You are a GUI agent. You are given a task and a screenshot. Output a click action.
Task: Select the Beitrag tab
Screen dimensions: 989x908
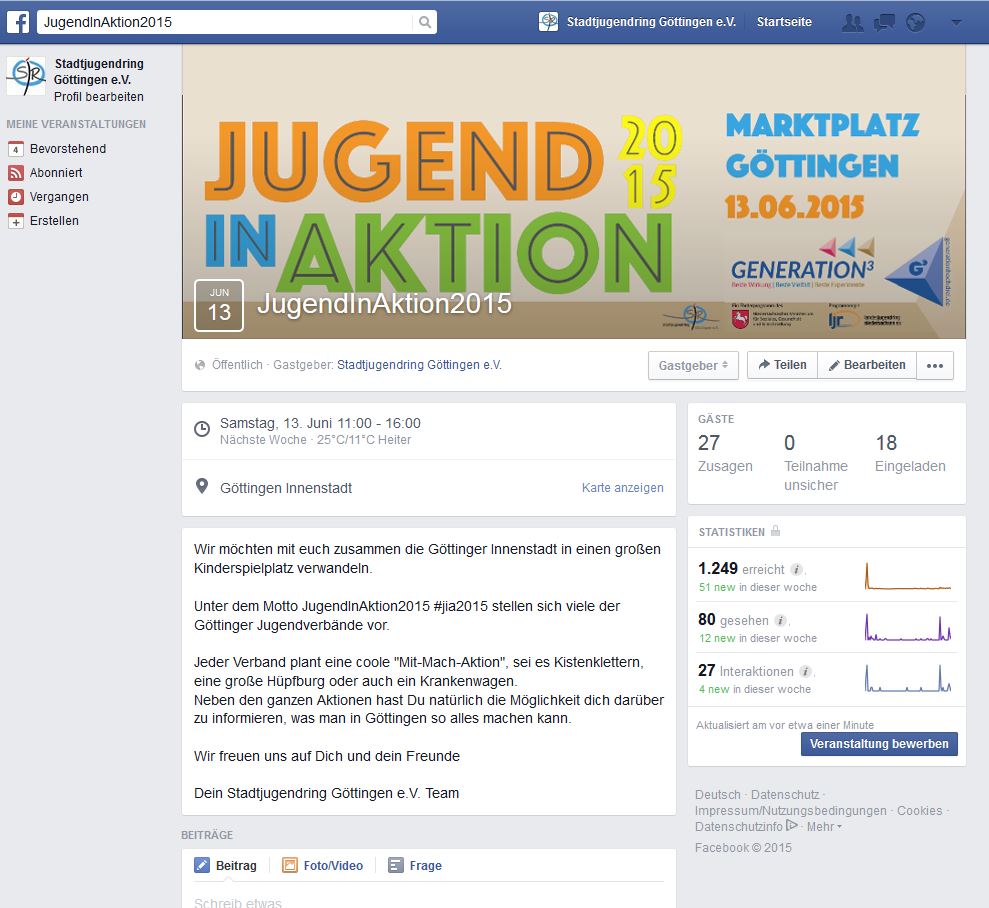226,866
